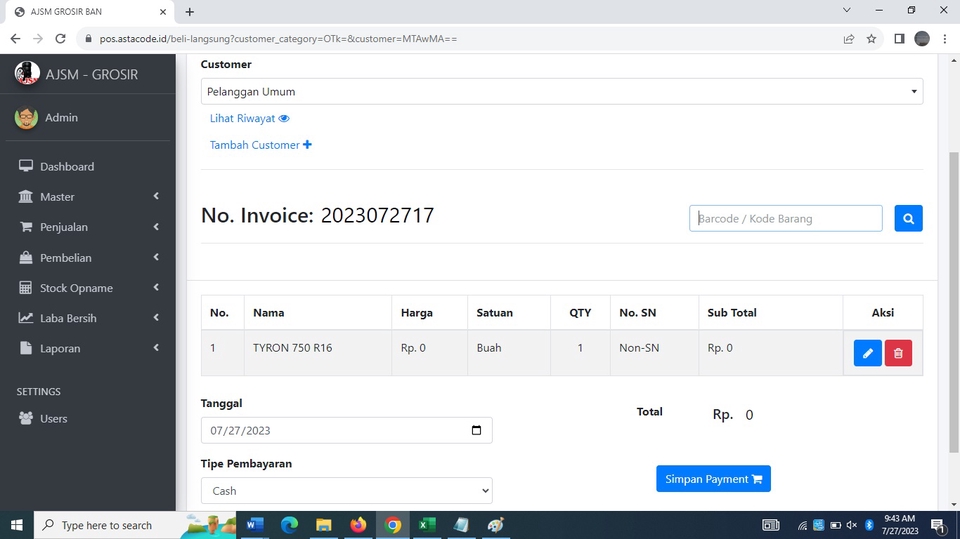The image size is (960, 539).
Task: Focus the Barcode / Kode Barang field
Action: pyautogui.click(x=786, y=219)
